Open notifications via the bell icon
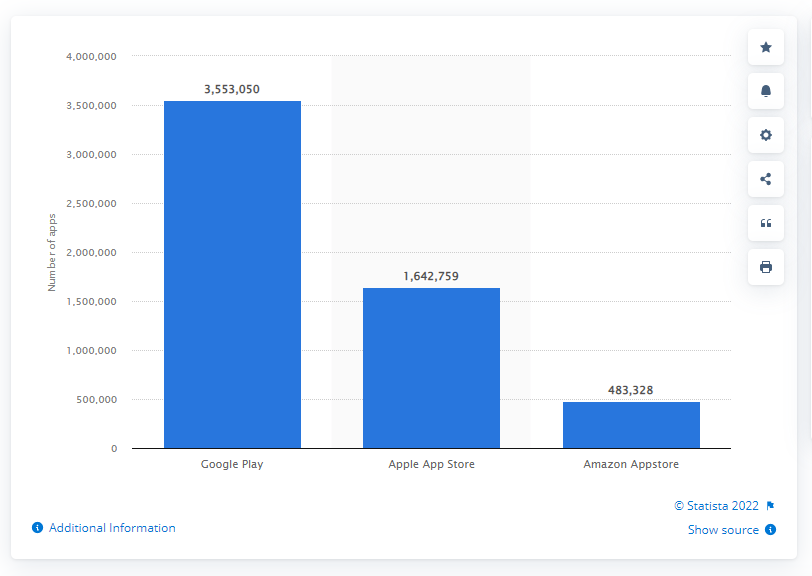 pos(765,91)
